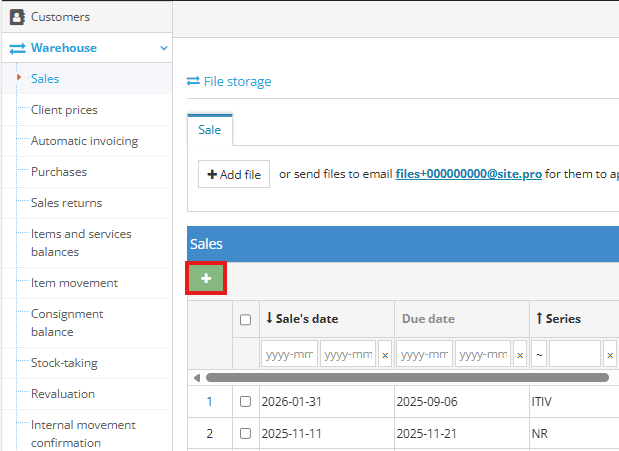Viewport: 619px width, 451px height.
Task: Click the files+000000000@site.pro email link
Action: pos(468,174)
